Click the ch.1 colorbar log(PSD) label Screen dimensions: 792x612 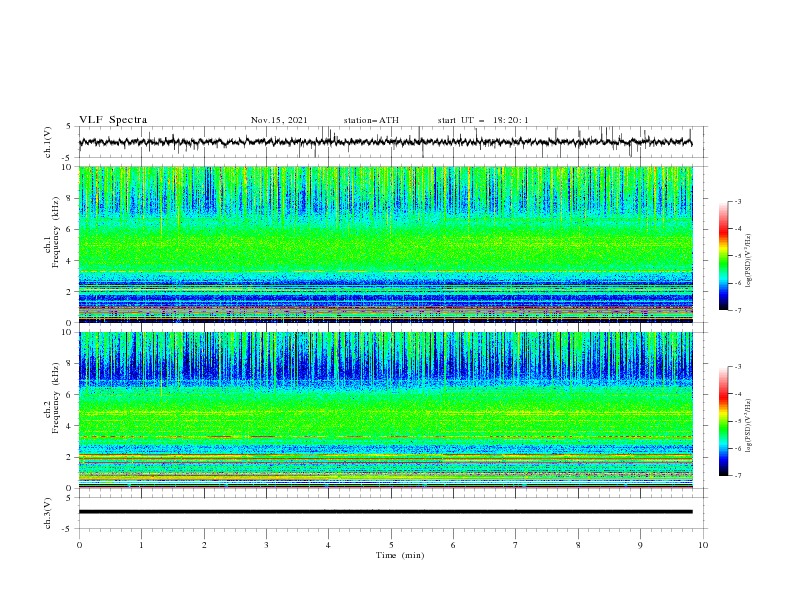coord(749,261)
